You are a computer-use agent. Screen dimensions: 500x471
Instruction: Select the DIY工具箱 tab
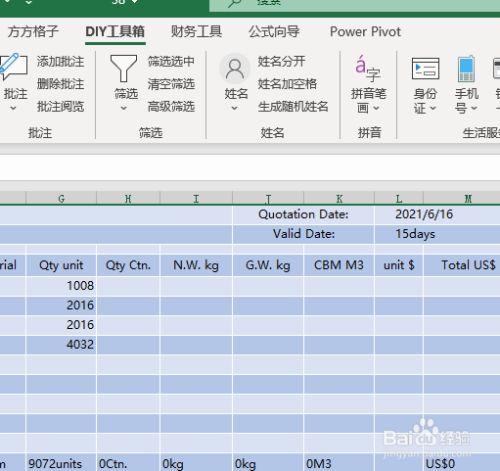(115, 32)
